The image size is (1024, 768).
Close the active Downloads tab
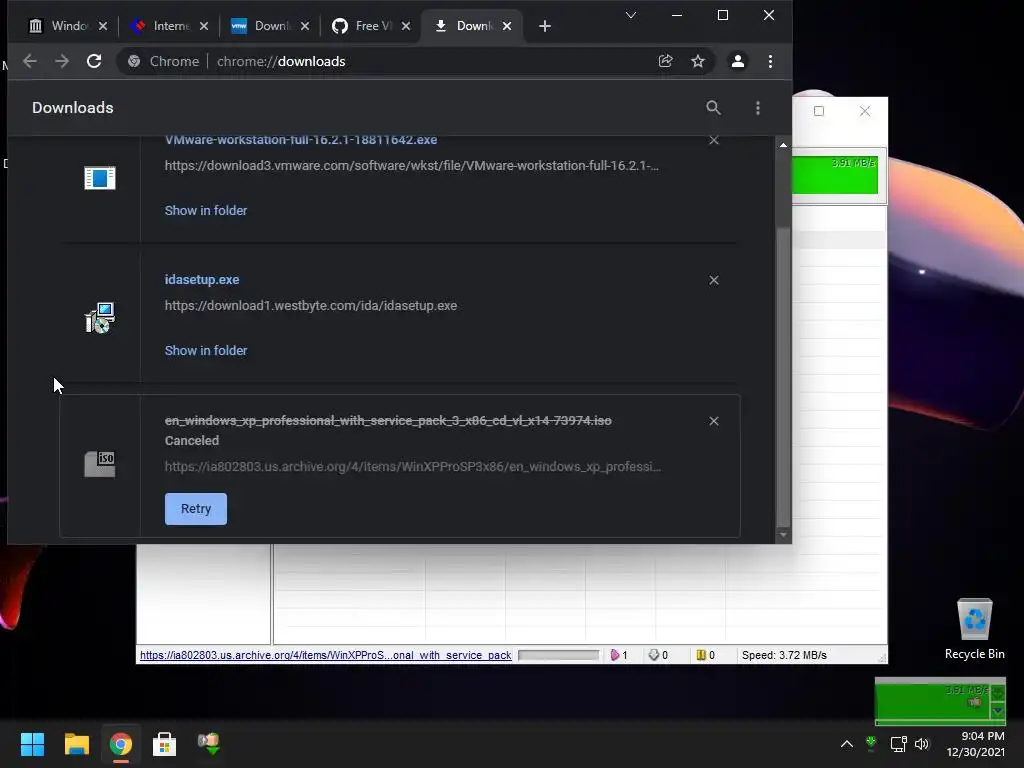[x=507, y=26]
